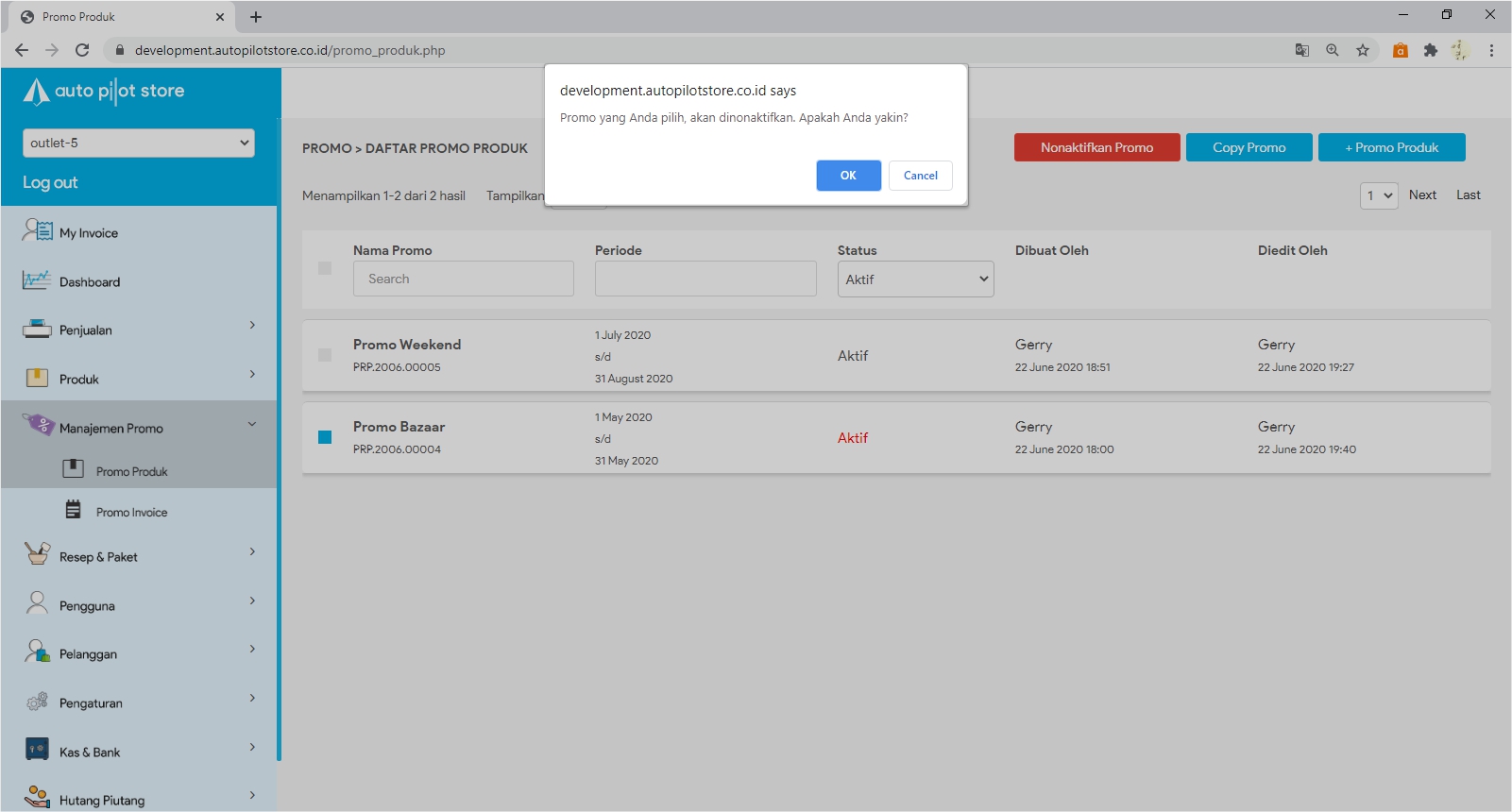The width and height of the screenshot is (1512, 812).
Task: Tick the Promo Weekend checkbox
Action: [325, 355]
